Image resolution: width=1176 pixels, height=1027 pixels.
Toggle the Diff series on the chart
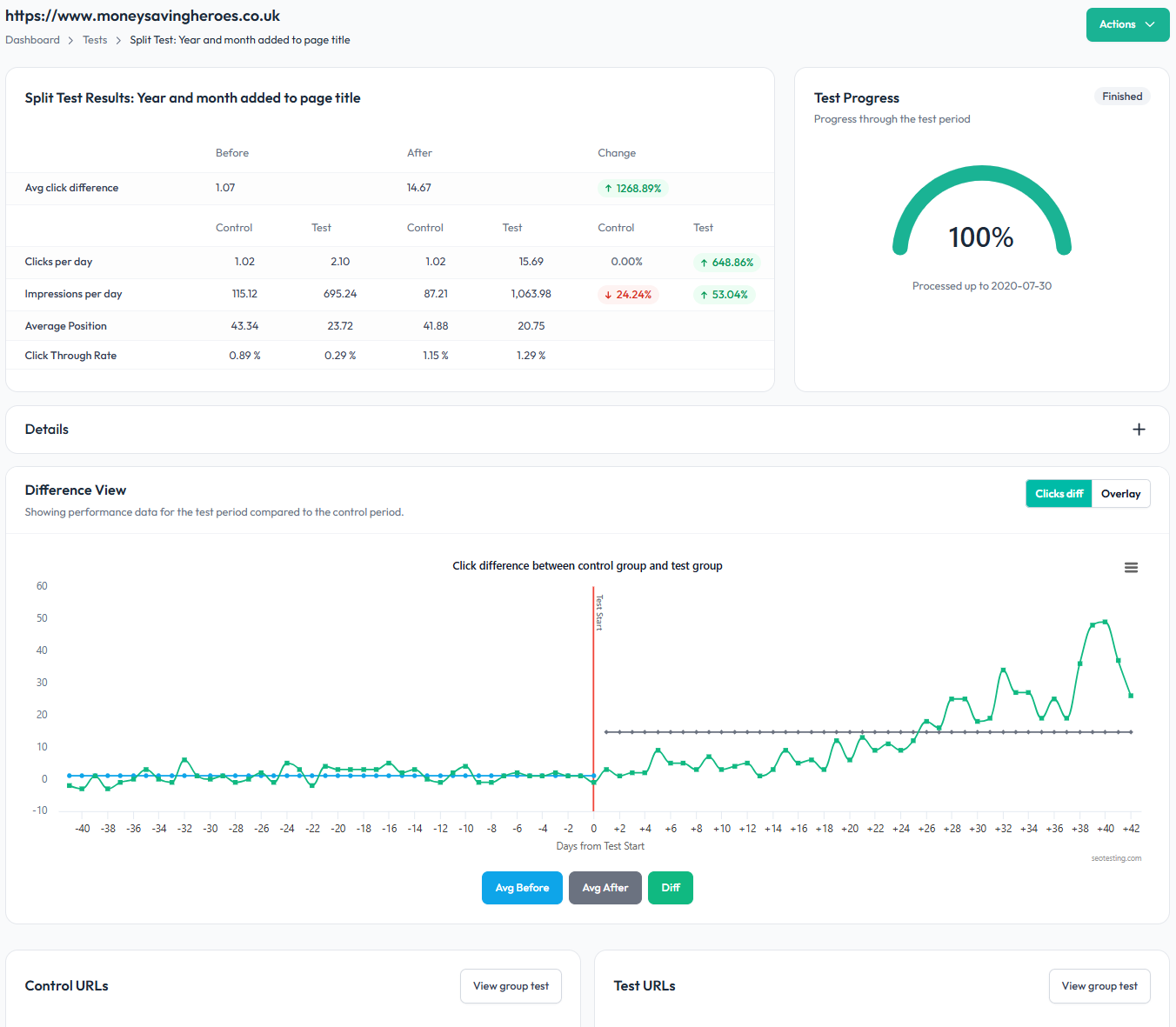coord(670,888)
